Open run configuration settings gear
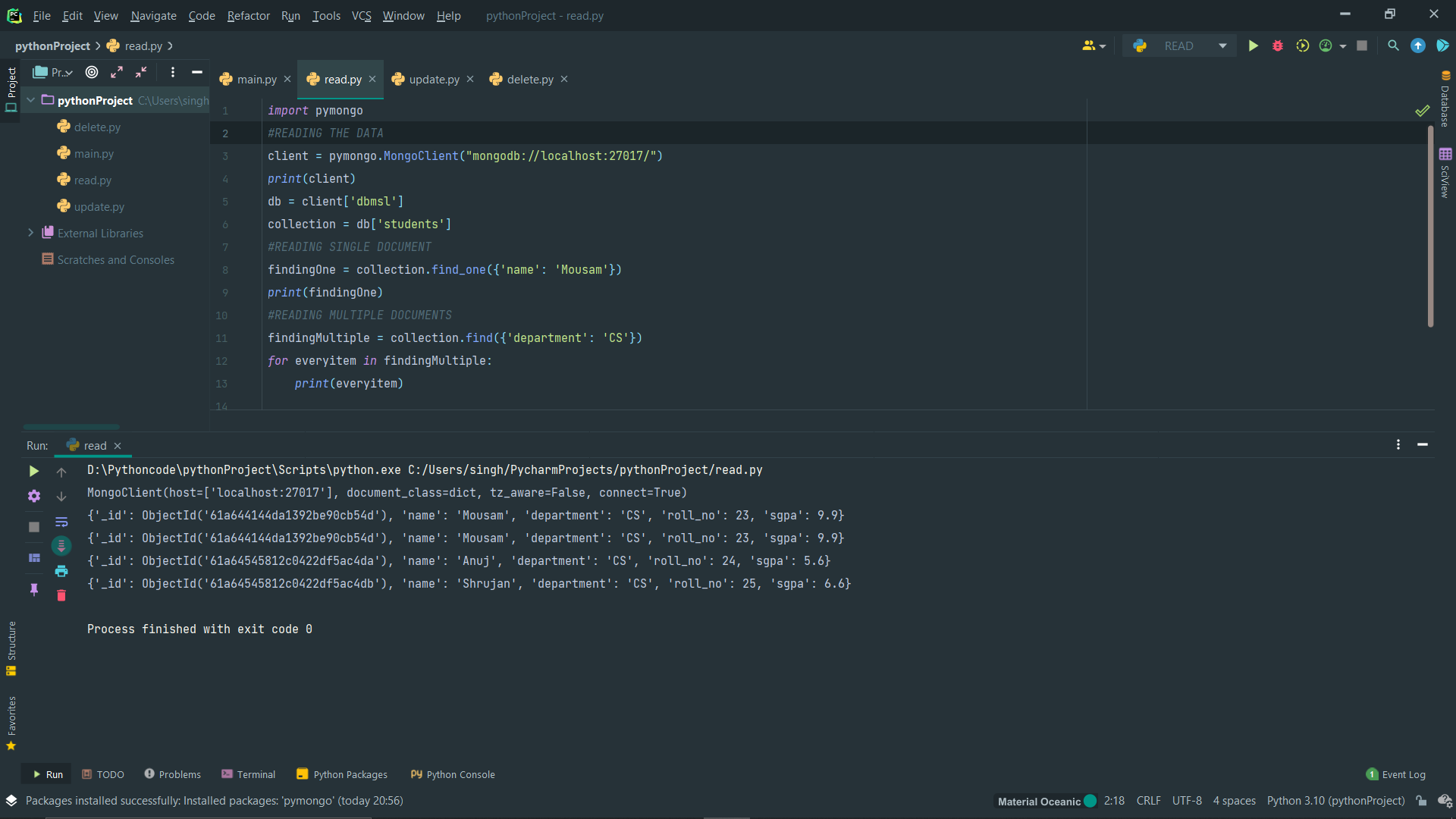The width and height of the screenshot is (1456, 819). coord(33,496)
